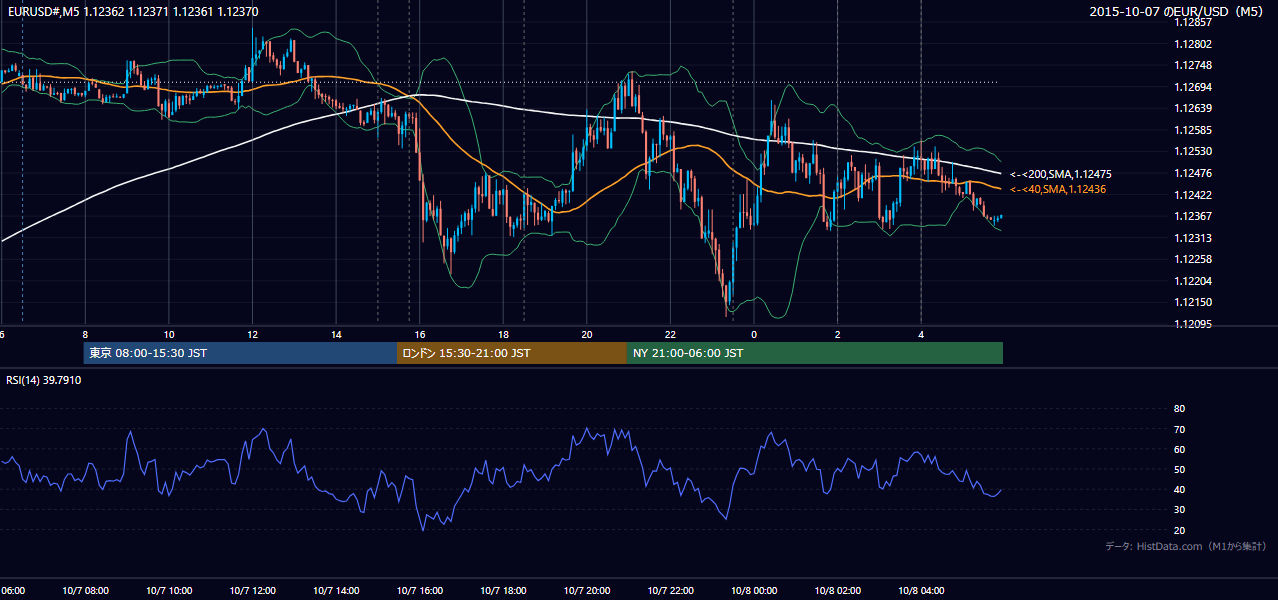This screenshot has width=1278, height=600.
Task: Select the NY 21:00-06:00 JST session bar
Action: coord(815,353)
